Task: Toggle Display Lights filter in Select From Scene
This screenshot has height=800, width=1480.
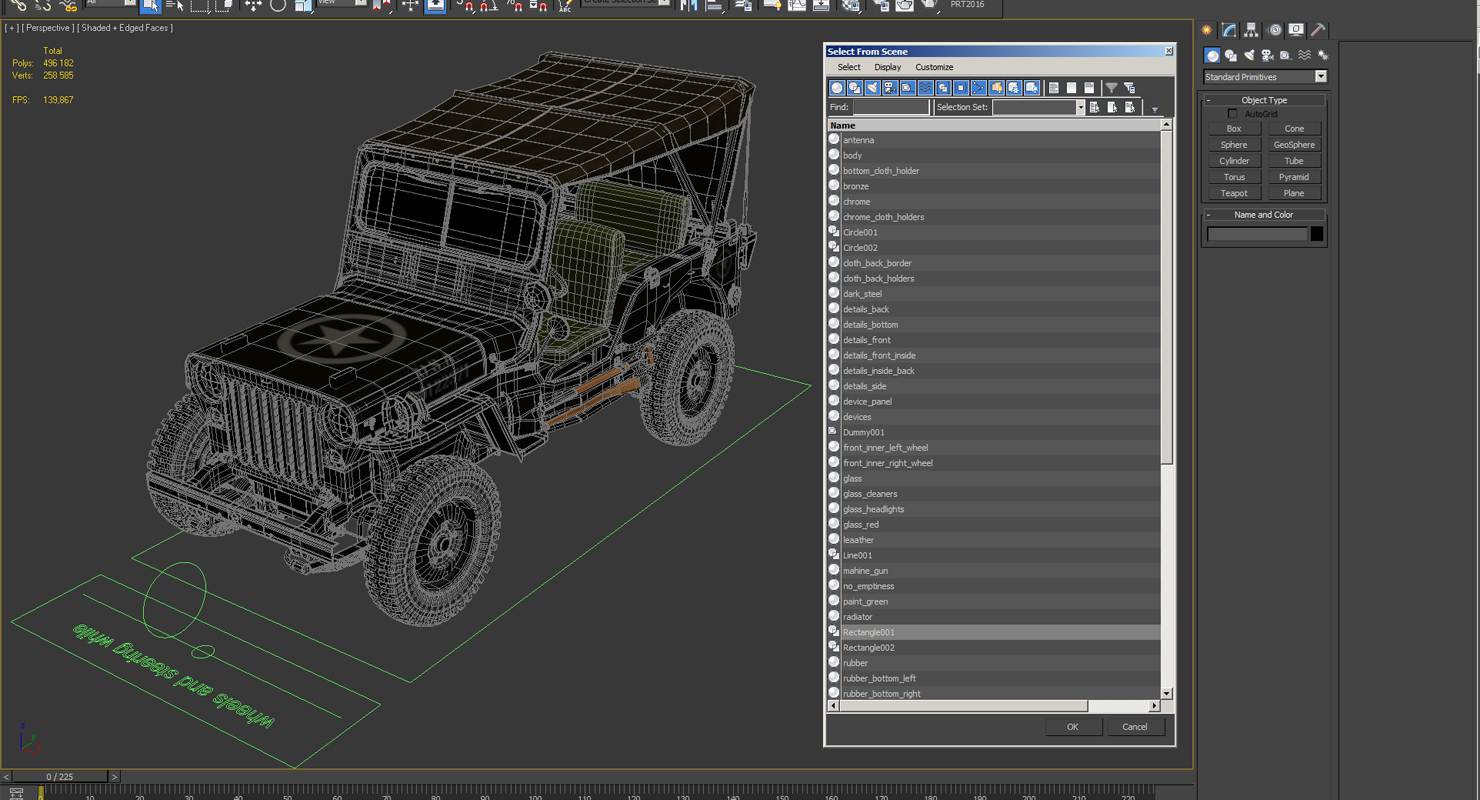Action: (x=872, y=88)
